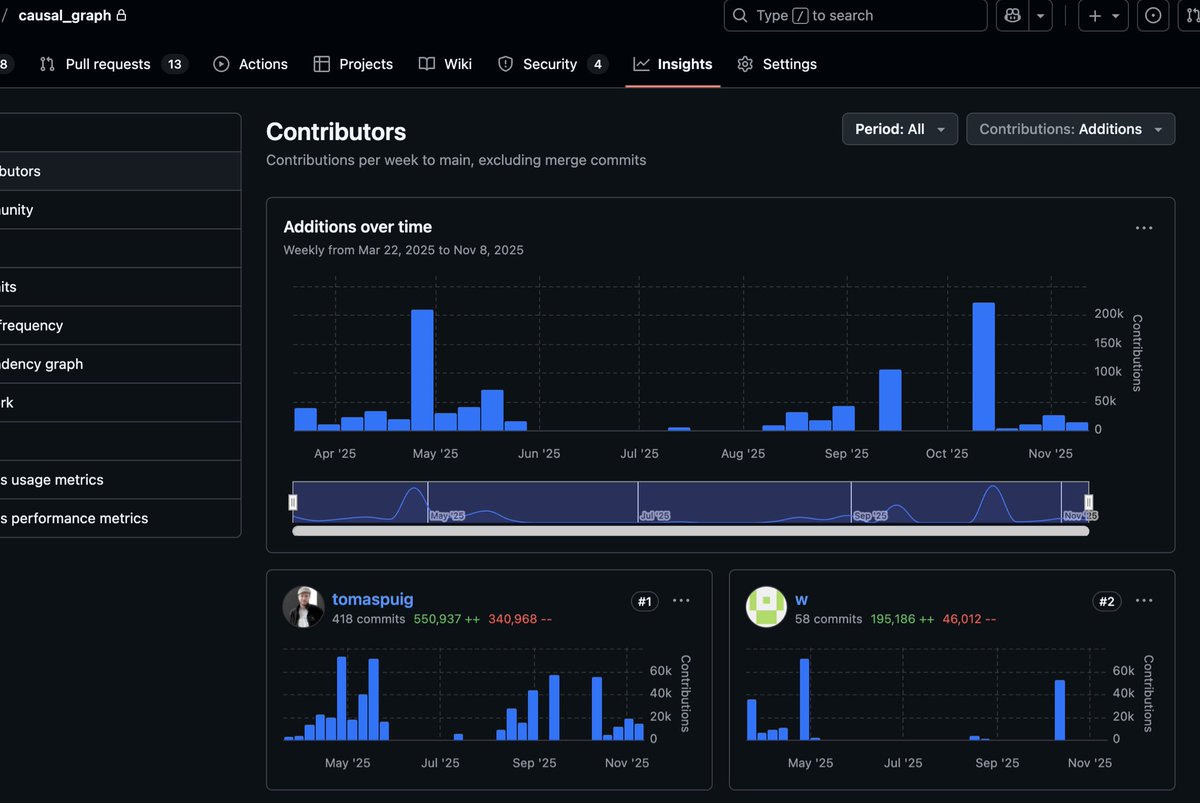Select sidebar item ending 'usage metrics'
This screenshot has width=1200, height=803.
coord(120,480)
